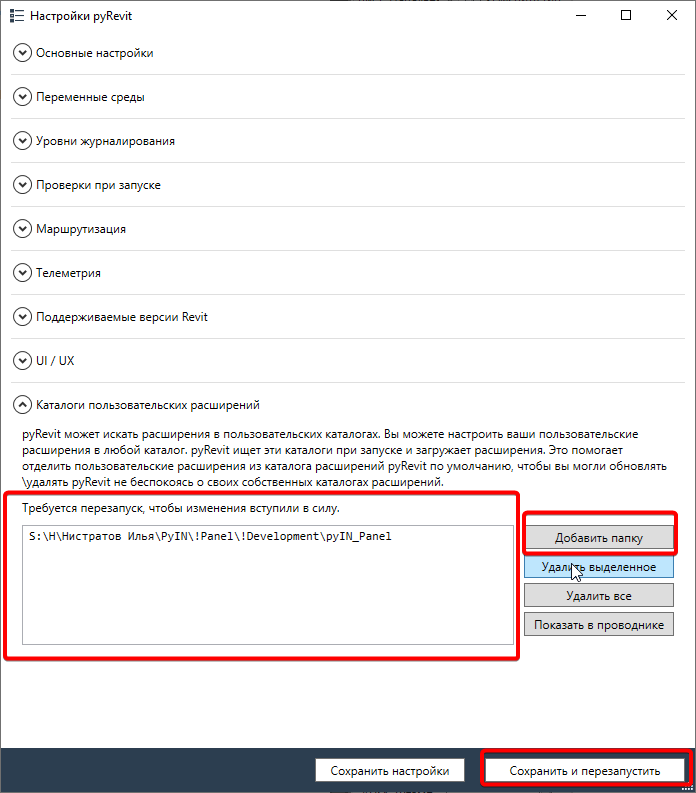
Task: Click Удалить выделенное button
Action: (598, 566)
